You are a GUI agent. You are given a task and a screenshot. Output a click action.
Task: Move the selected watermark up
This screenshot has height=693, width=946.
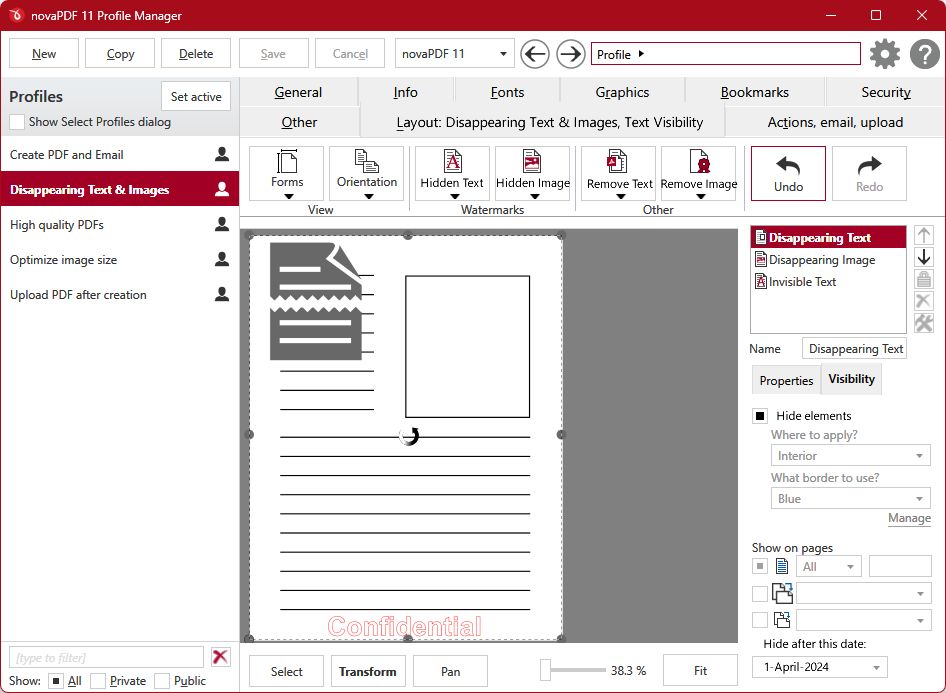click(x=924, y=235)
